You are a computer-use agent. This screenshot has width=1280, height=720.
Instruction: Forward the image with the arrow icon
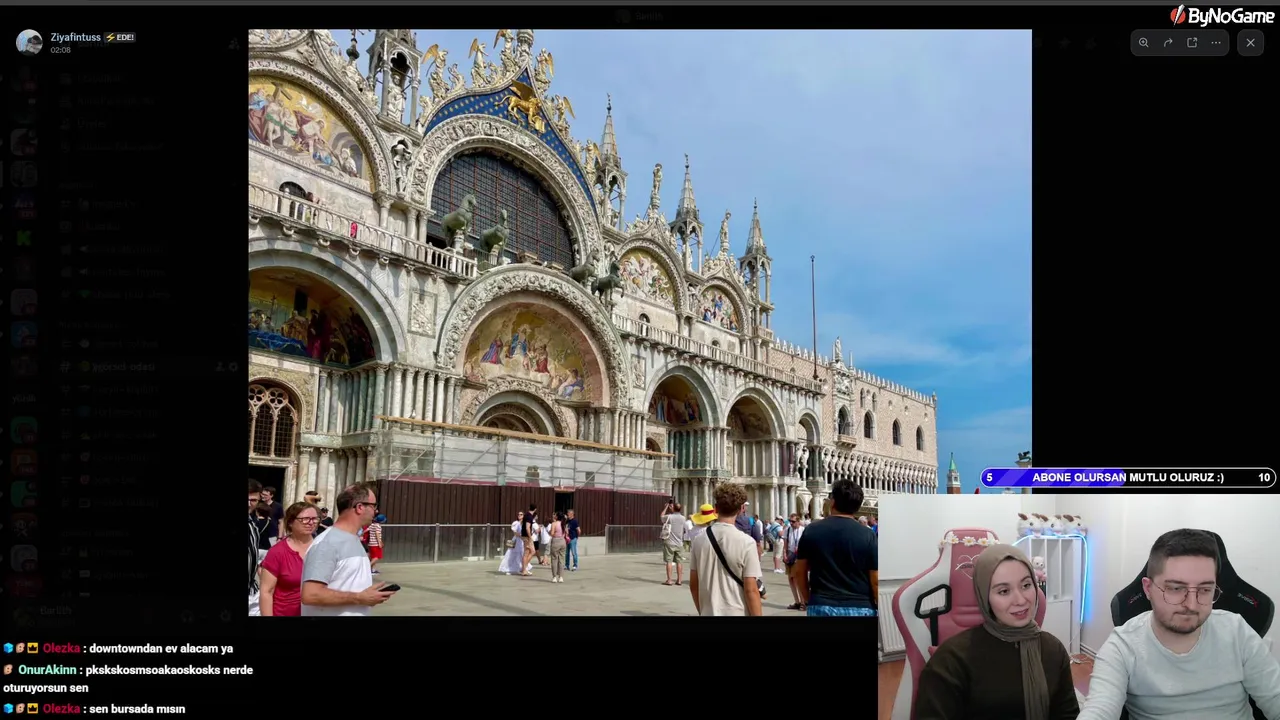tap(1168, 43)
